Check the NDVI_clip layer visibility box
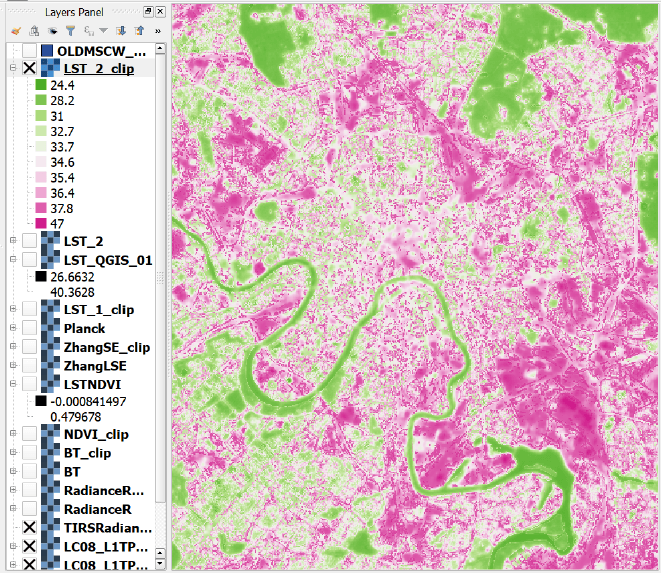Image resolution: width=661 pixels, height=573 pixels. 30,434
